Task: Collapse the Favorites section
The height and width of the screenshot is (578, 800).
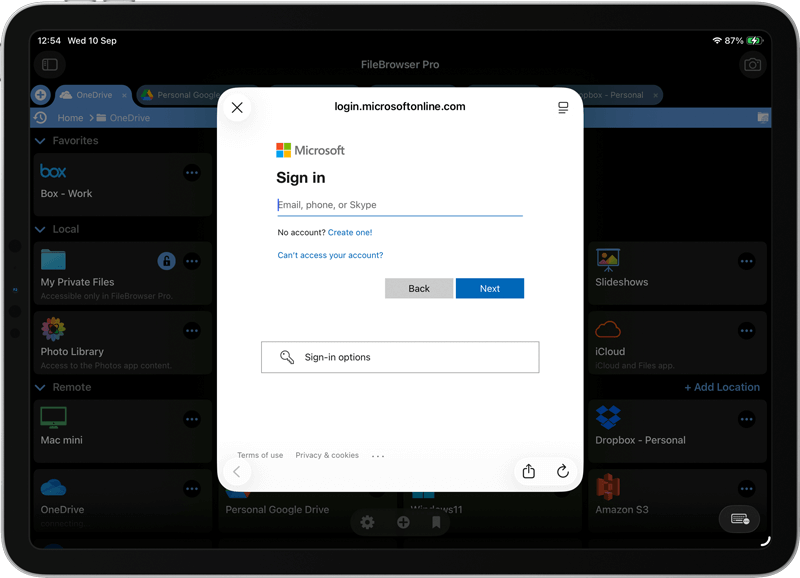Action: [x=41, y=141]
